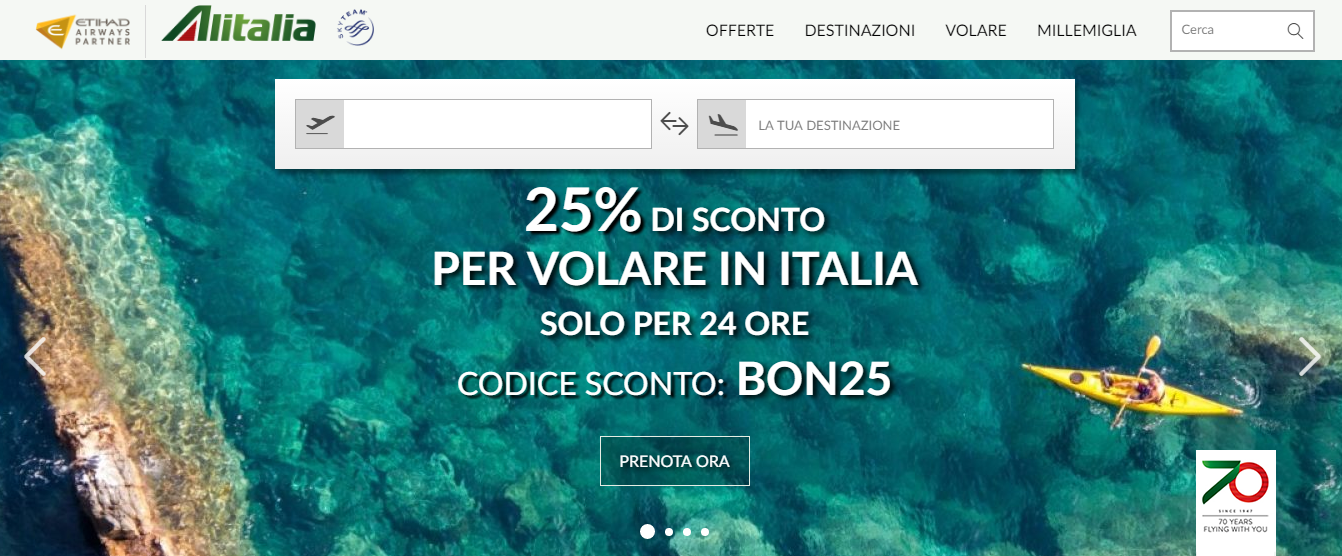Swap origin and destination with arrows icon
1342x556 pixels.
pos(675,124)
